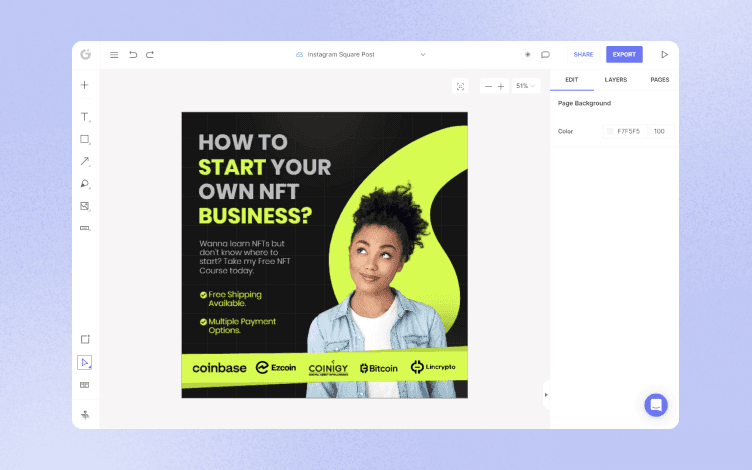This screenshot has width=752, height=470.
Task: Switch to the PAGES tab
Action: 659,80
